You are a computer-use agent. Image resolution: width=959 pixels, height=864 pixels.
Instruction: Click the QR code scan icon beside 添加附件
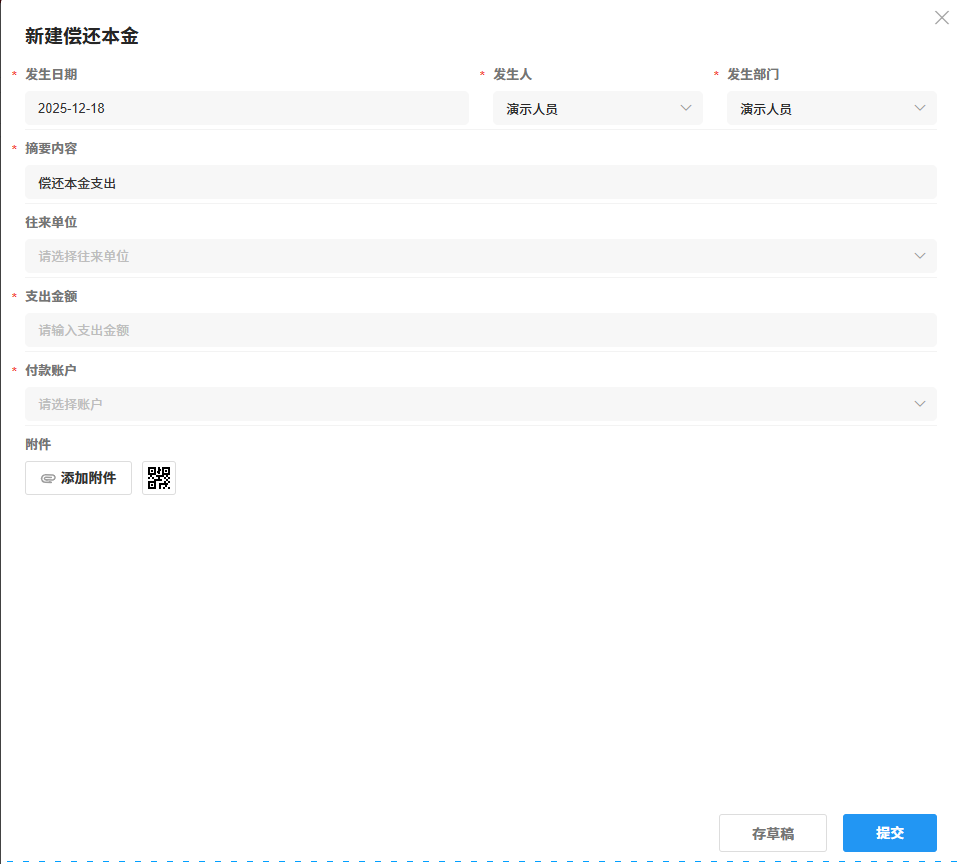pyautogui.click(x=158, y=477)
